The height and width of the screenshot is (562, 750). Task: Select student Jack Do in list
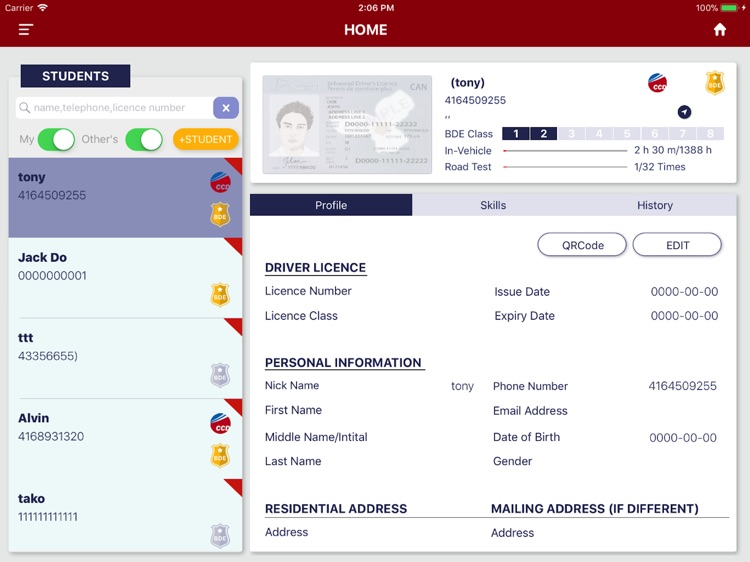[125, 278]
